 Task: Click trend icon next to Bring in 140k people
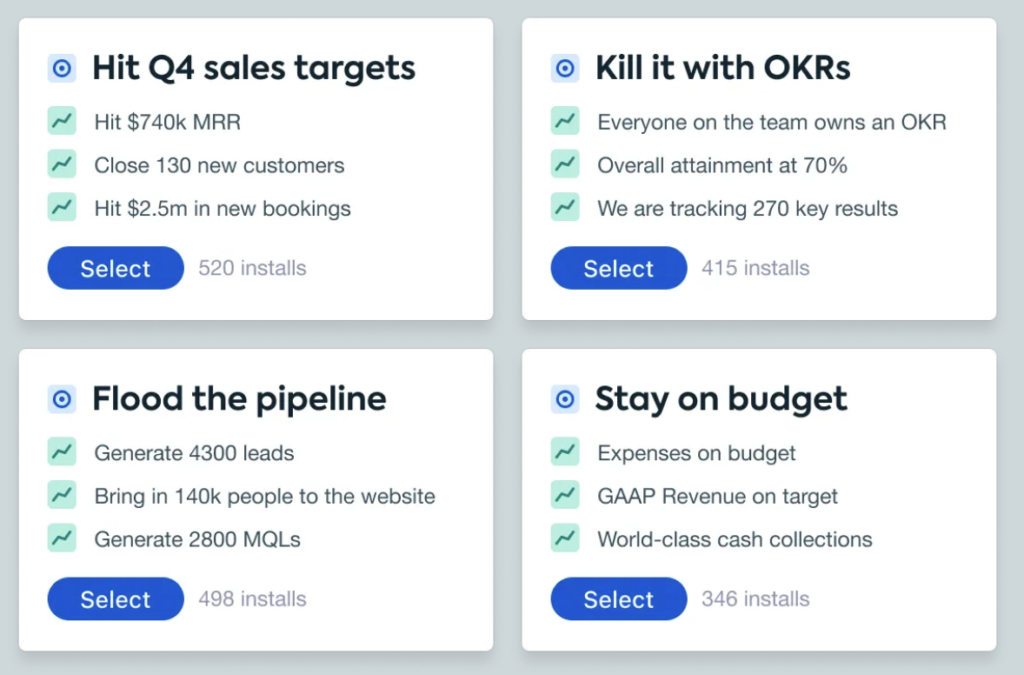point(62,495)
